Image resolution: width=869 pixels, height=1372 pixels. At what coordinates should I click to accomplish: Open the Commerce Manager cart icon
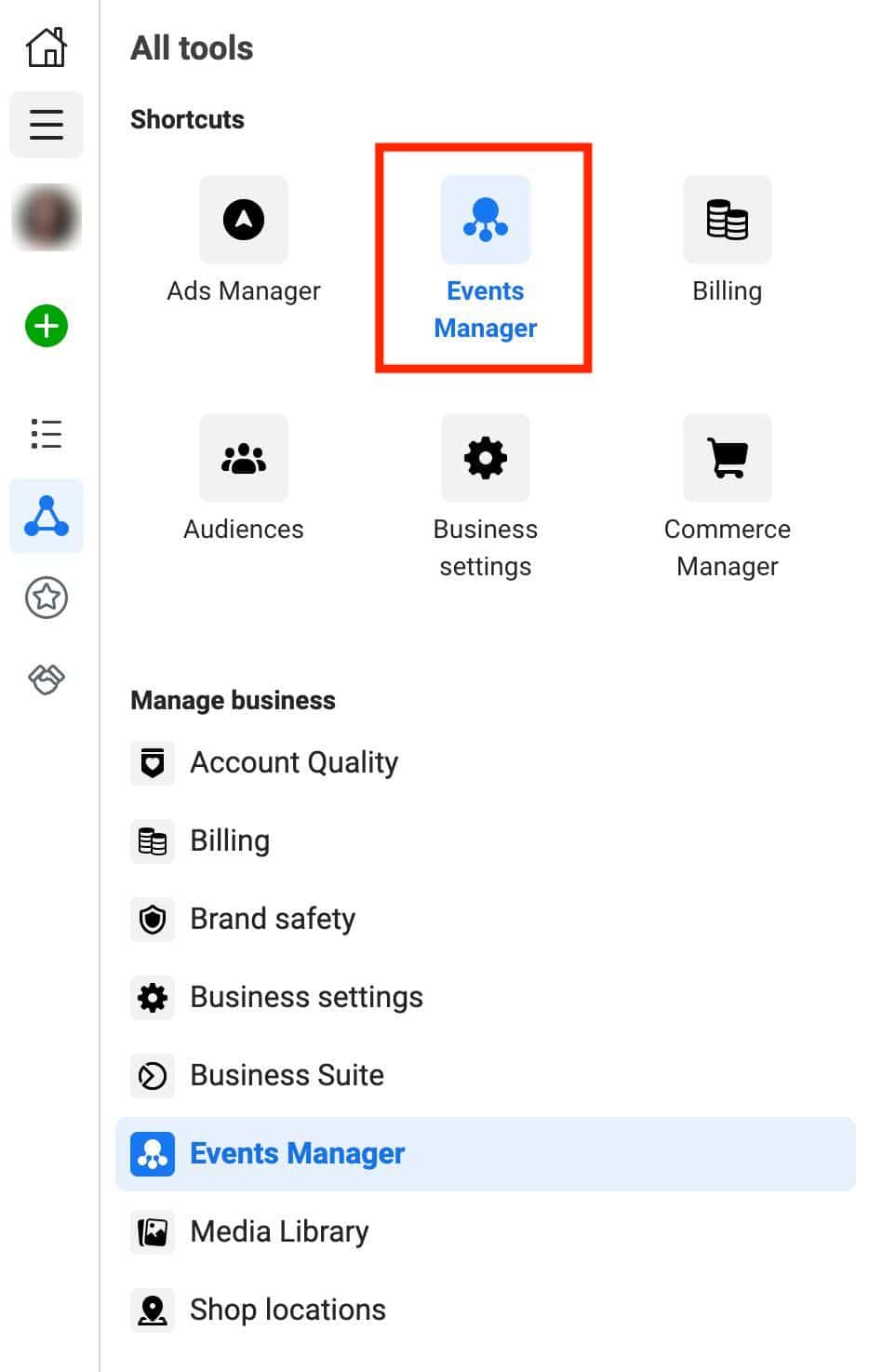coord(727,458)
